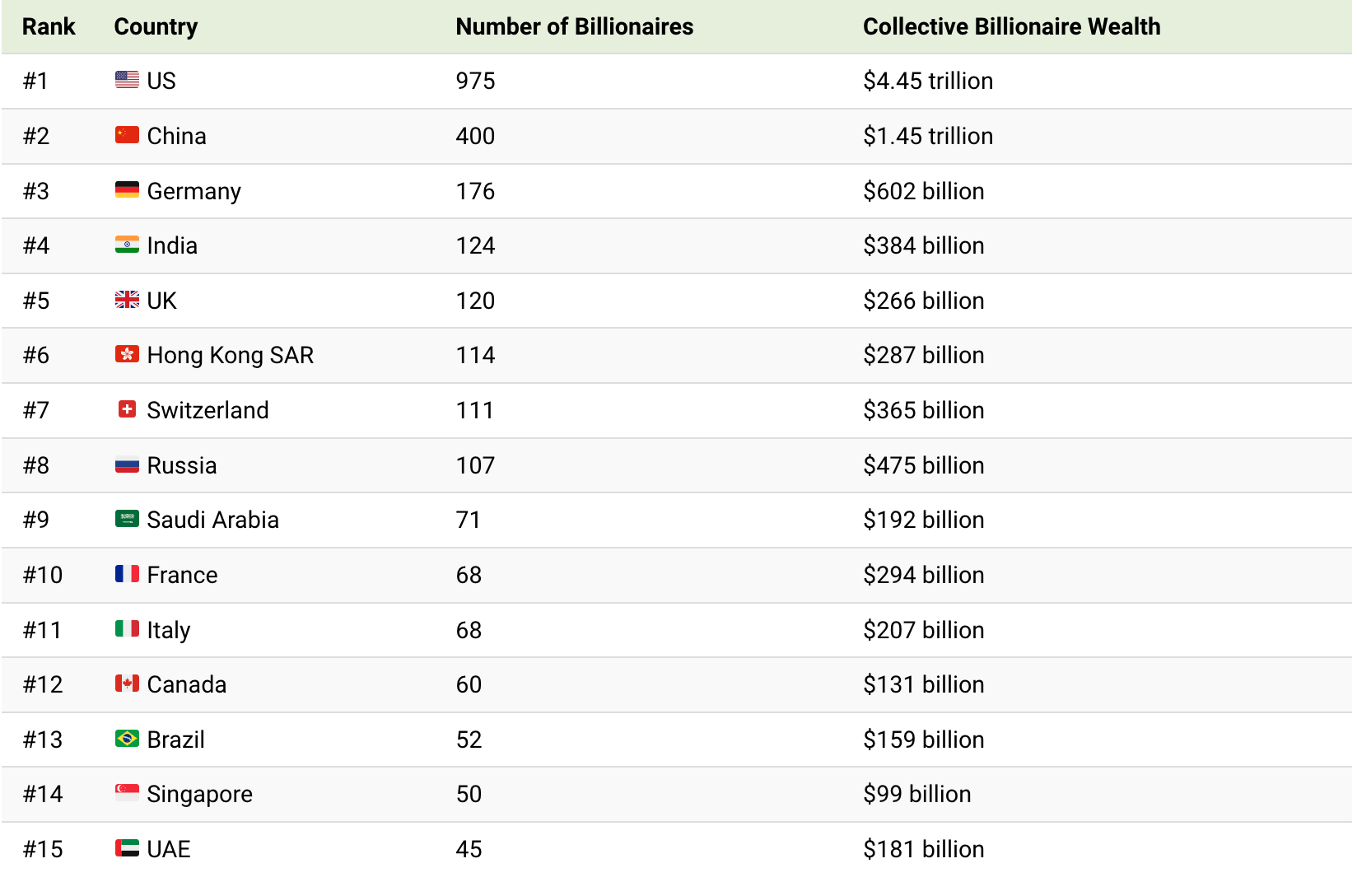Select the country name France

(183, 575)
